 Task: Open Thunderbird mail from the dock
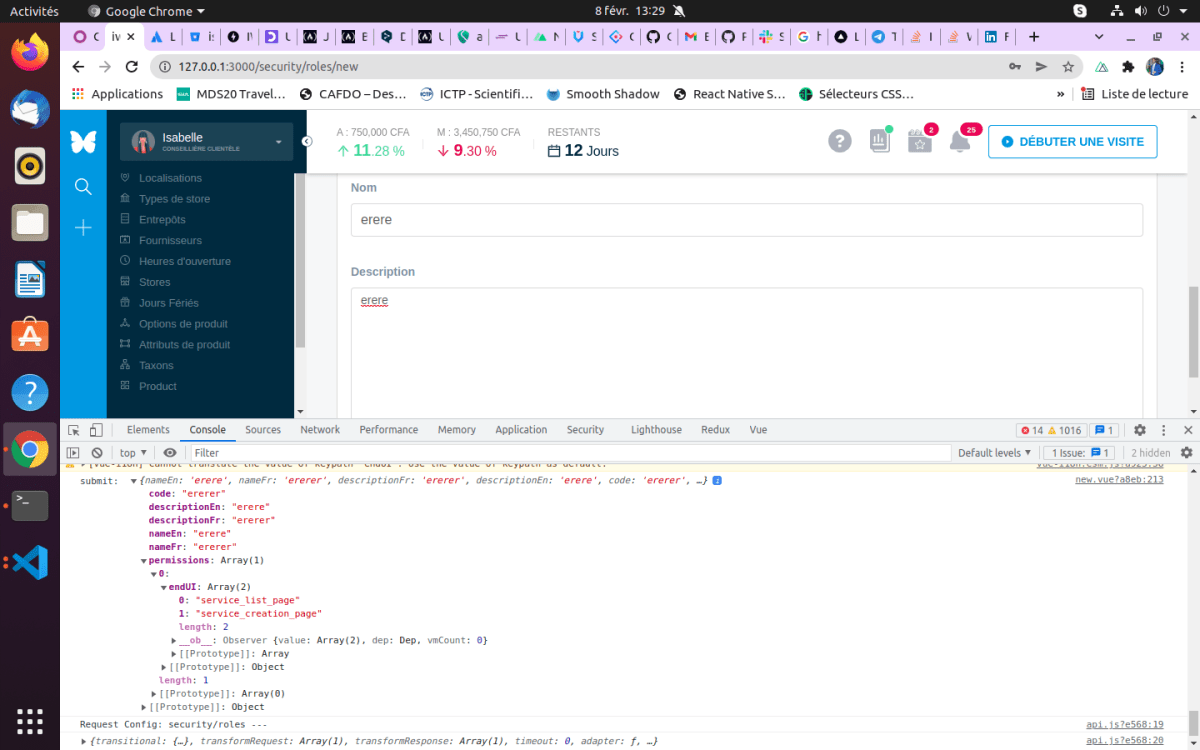[x=30, y=108]
